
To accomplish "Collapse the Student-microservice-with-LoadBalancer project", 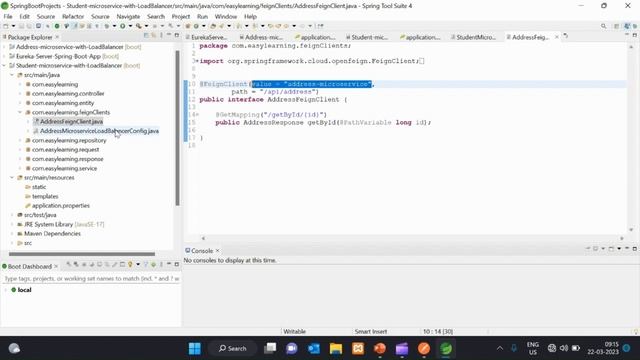I will point(4,66).
